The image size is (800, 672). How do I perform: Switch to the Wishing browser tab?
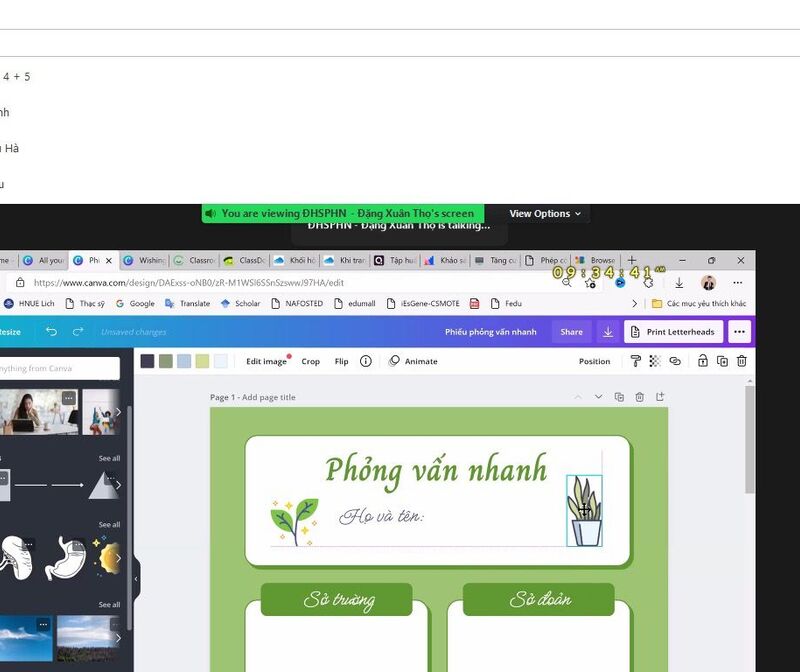(145, 260)
